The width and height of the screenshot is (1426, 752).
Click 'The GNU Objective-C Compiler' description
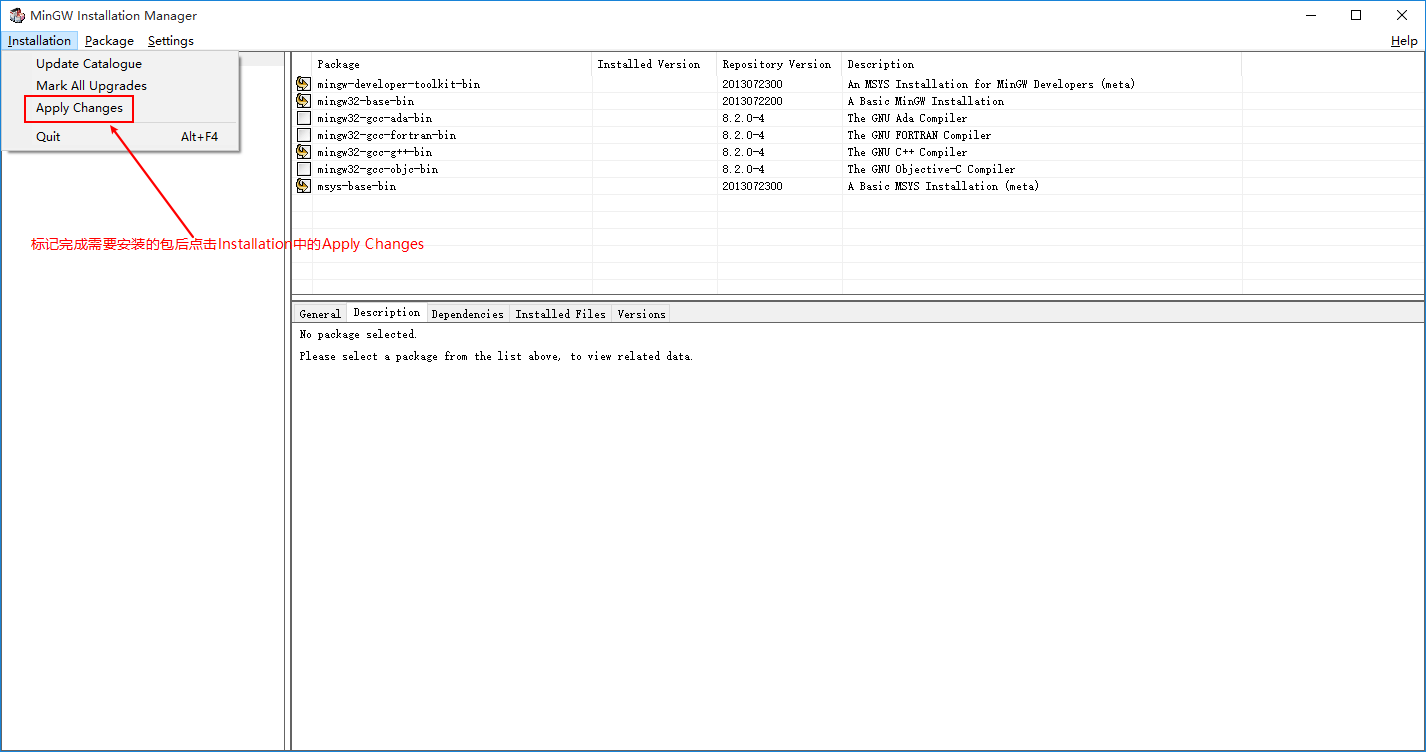(x=931, y=169)
